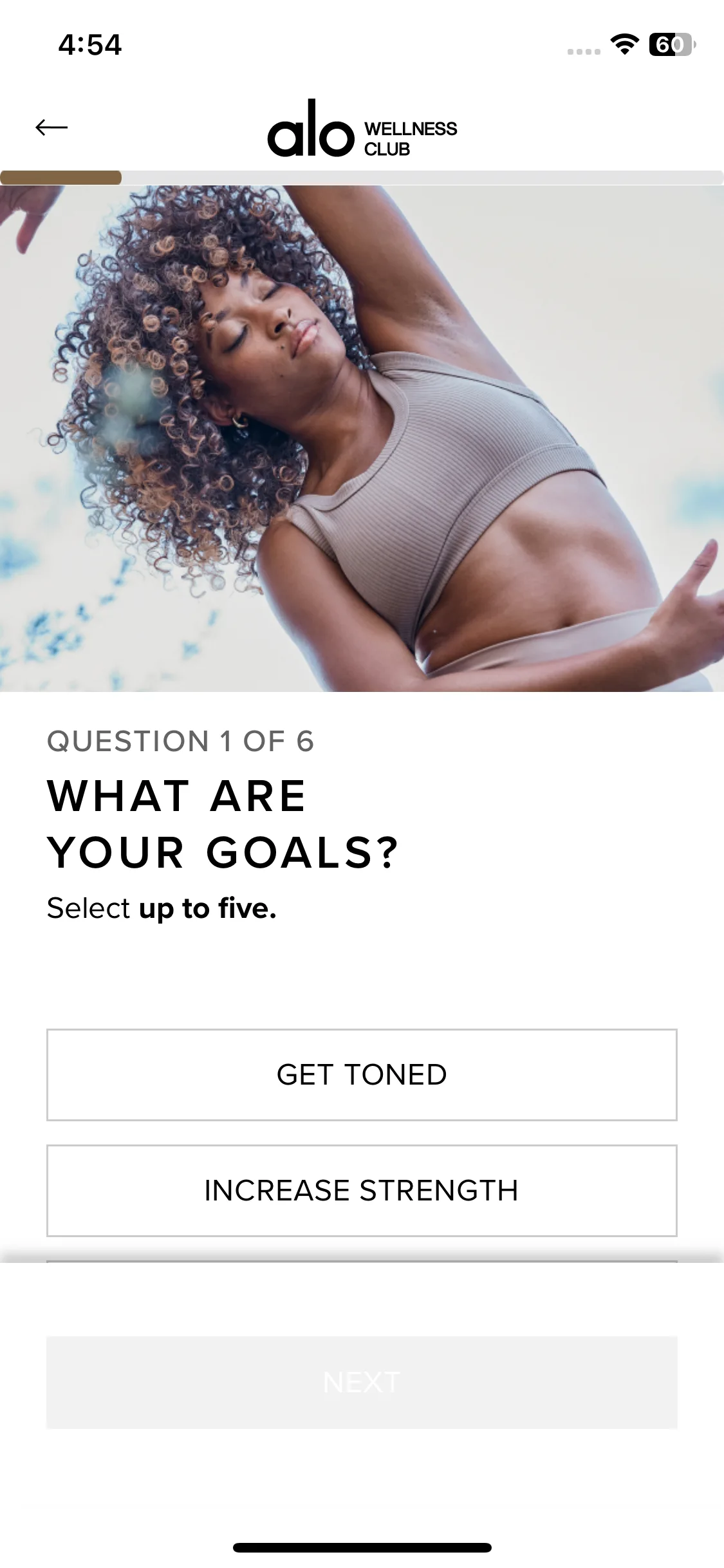Image resolution: width=724 pixels, height=1568 pixels.
Task: Tap the WHAT ARE heading line
Action: click(177, 796)
